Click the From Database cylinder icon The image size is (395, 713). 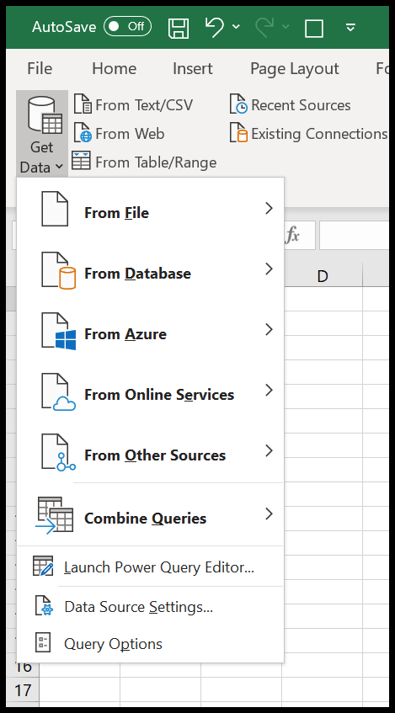click(x=59, y=271)
